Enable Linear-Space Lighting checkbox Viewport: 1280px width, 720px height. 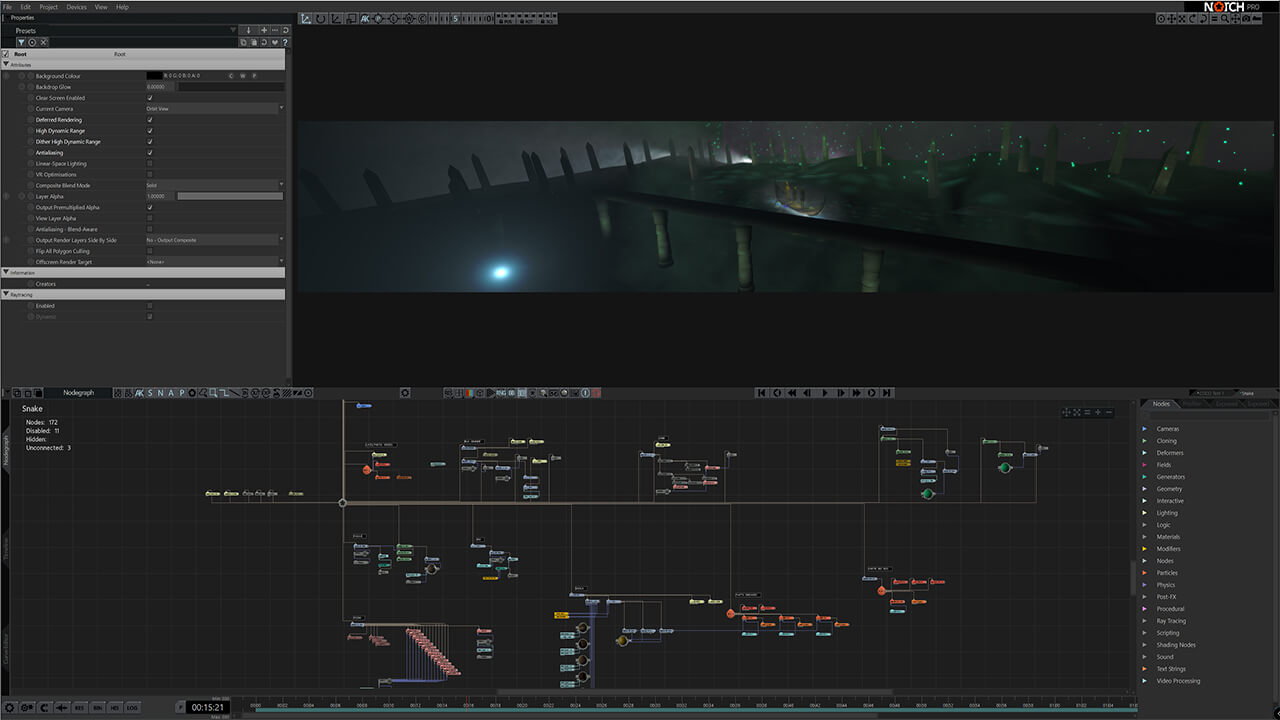150,163
